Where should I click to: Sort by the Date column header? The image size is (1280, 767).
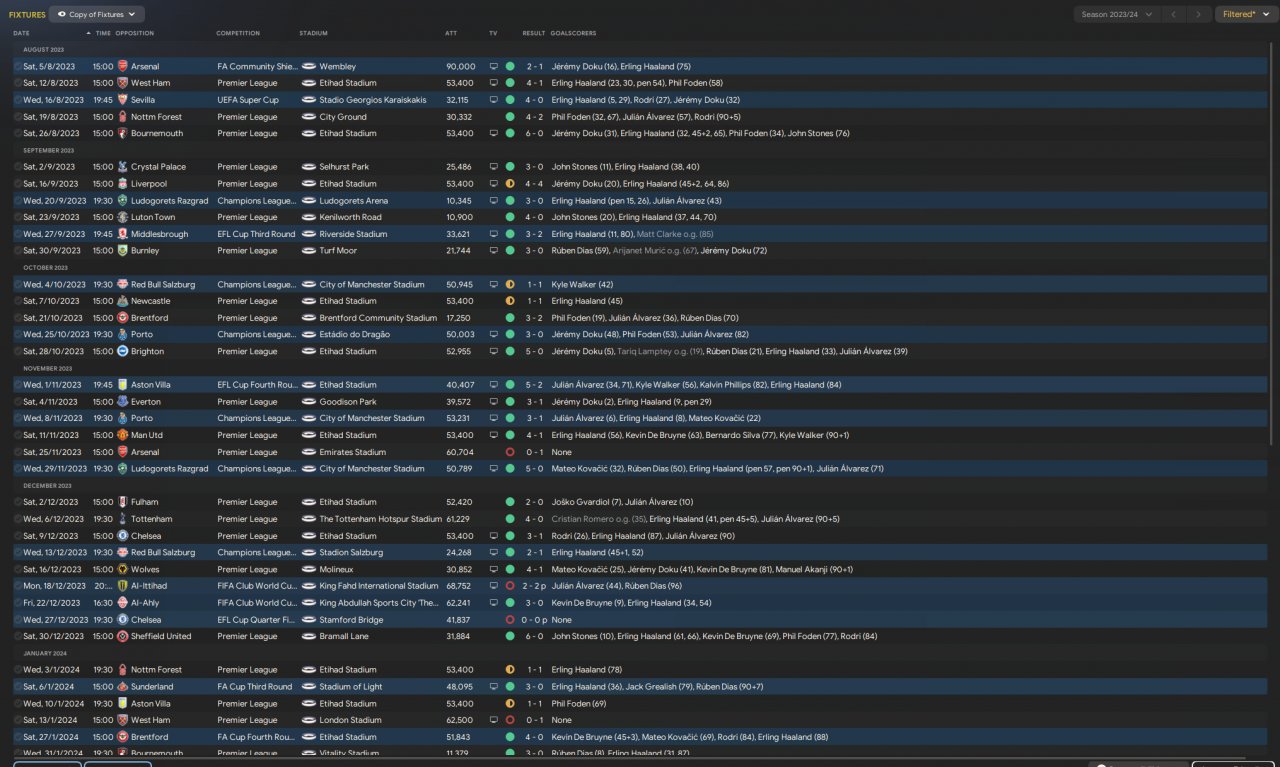[22, 33]
